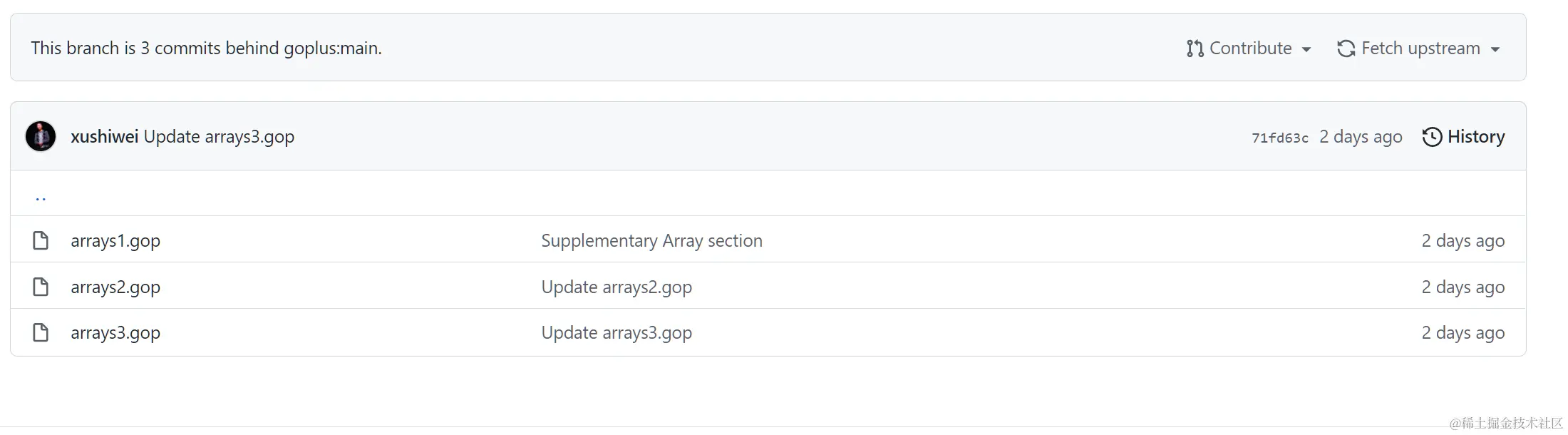Screen dimensions: 1568x435
Task: Open the arrays1.gop file
Action: tap(115, 241)
